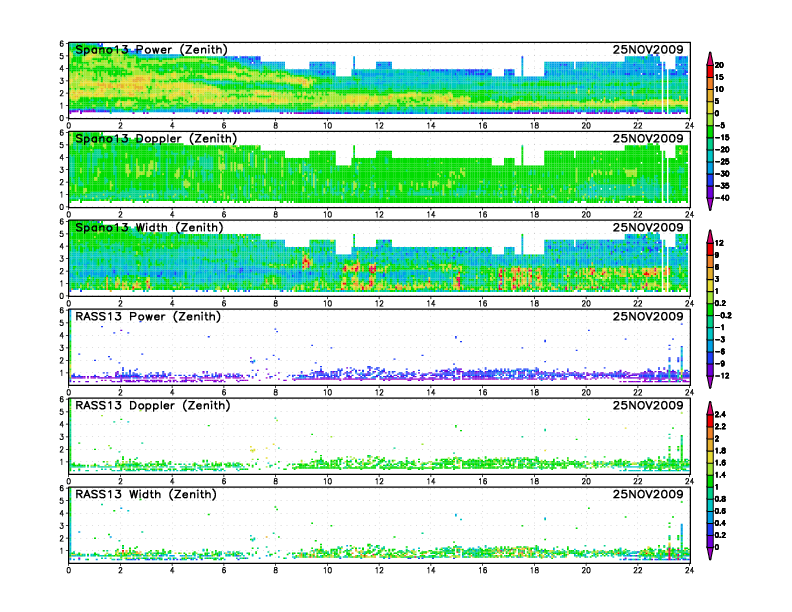
Task: Click the purple bottom arrow of the uppermost colorbar
Action: click(709, 205)
